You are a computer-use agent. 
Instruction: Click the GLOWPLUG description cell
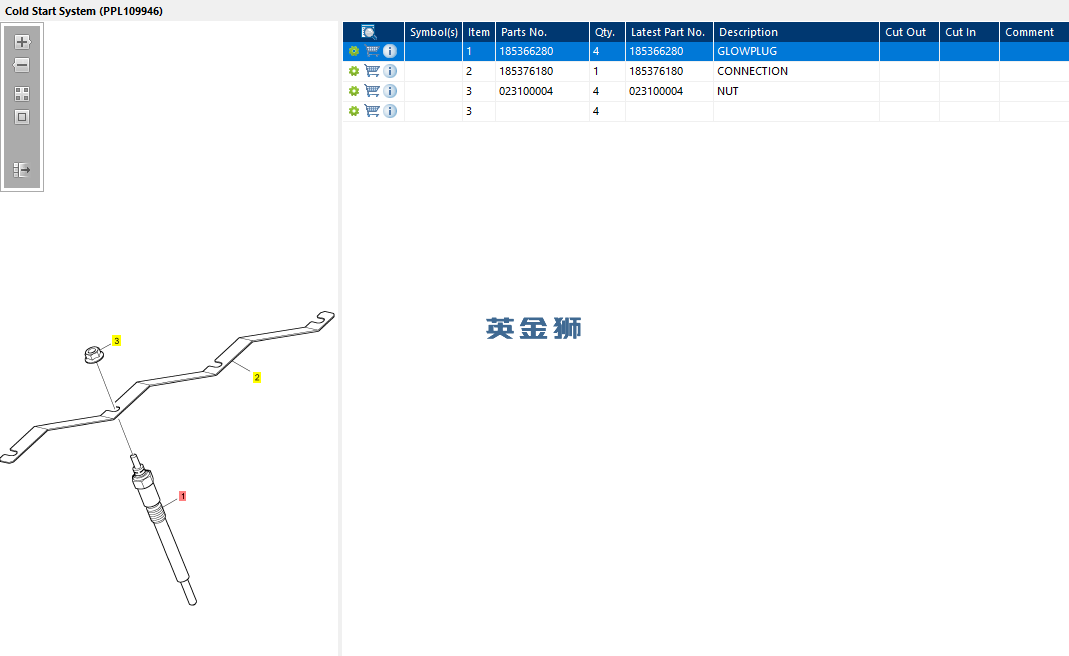pyautogui.click(x=796, y=51)
